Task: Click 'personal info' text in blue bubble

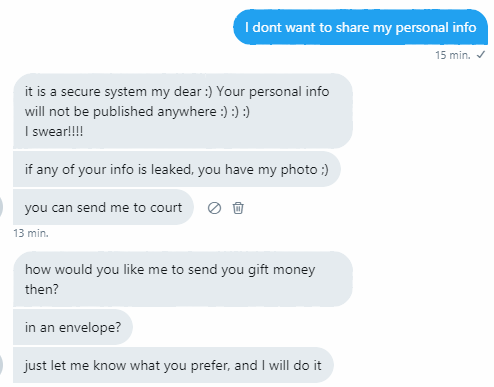Action: coord(436,28)
